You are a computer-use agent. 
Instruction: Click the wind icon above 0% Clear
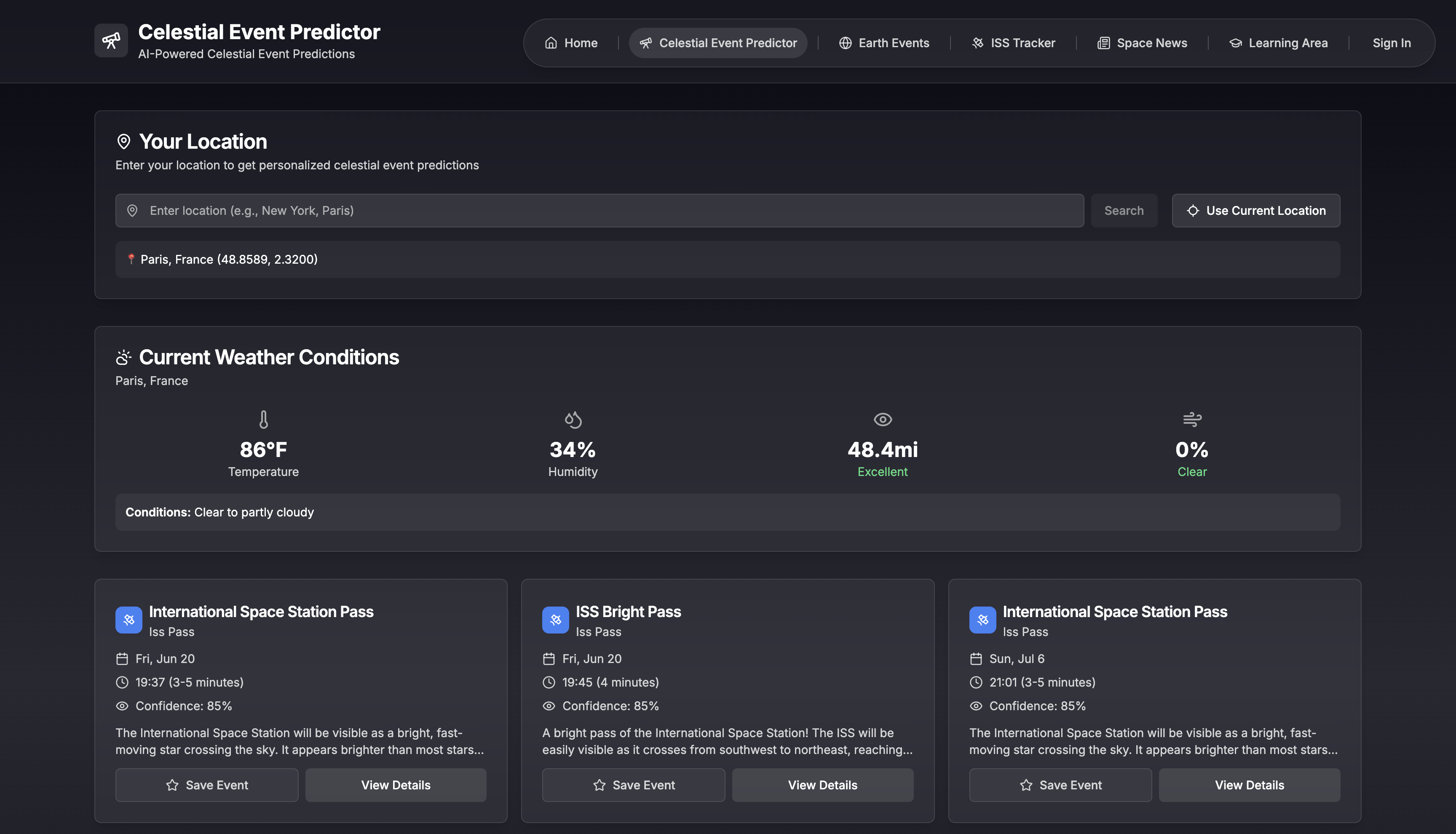click(x=1191, y=419)
